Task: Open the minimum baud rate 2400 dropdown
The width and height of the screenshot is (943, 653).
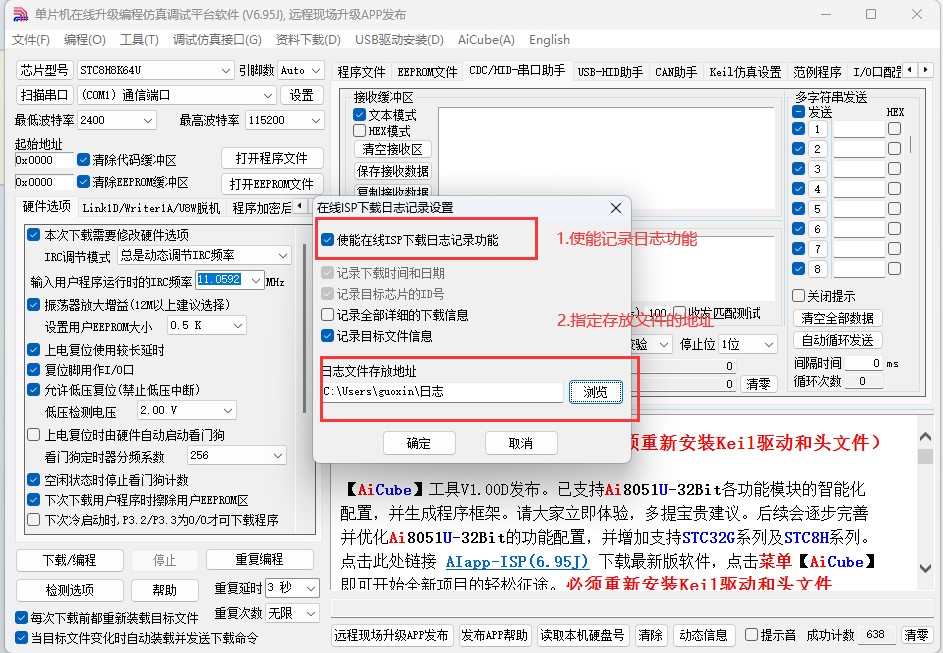Action: tap(117, 120)
